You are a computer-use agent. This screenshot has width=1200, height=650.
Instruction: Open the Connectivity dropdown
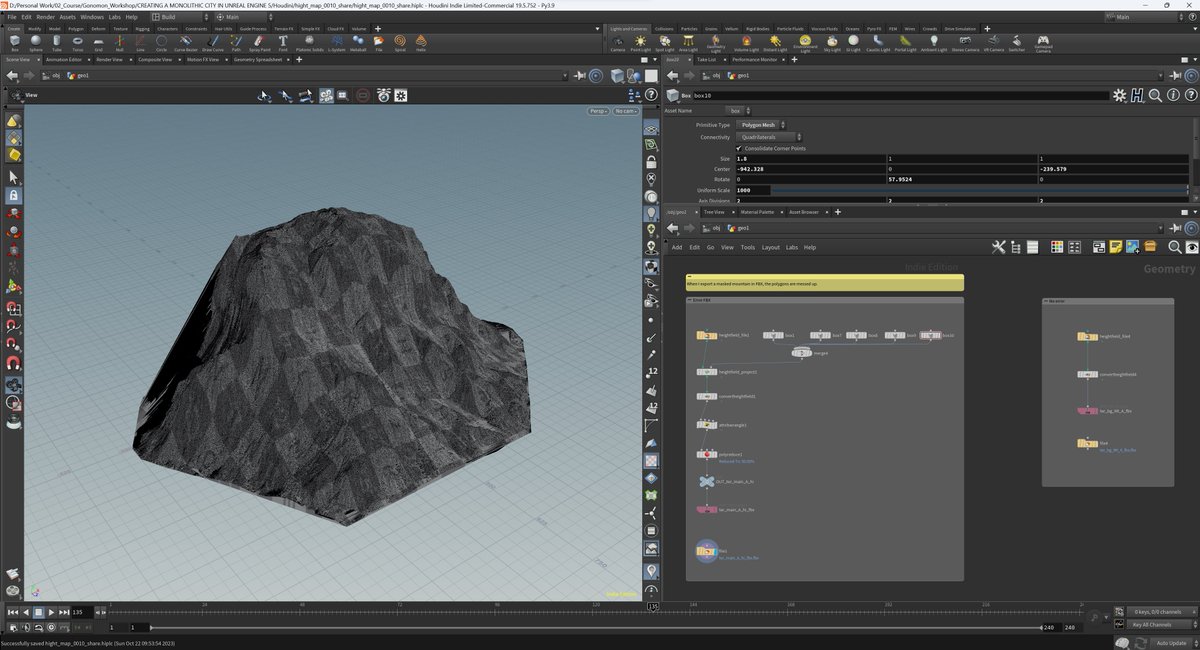[769, 137]
